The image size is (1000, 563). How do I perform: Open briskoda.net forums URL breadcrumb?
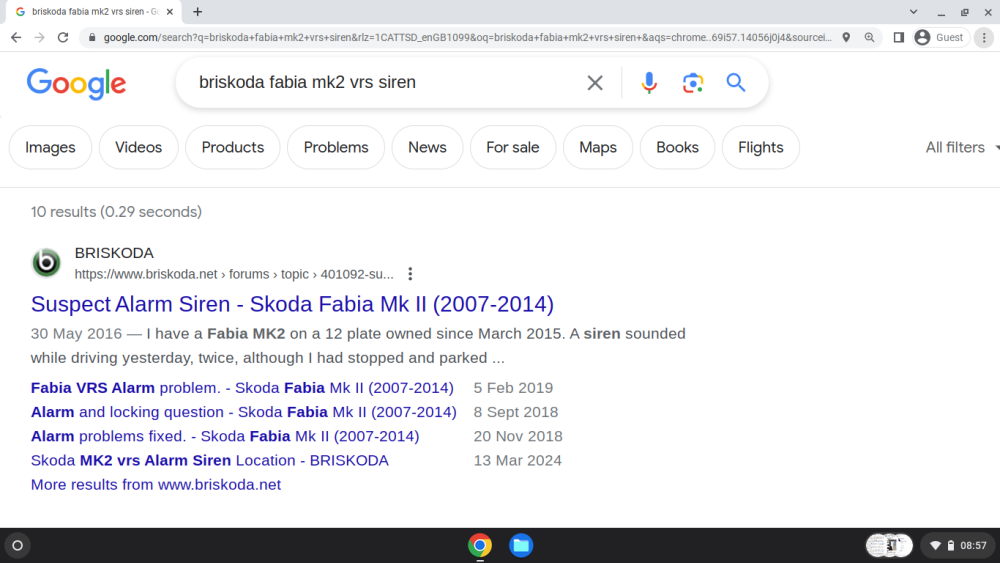[234, 274]
